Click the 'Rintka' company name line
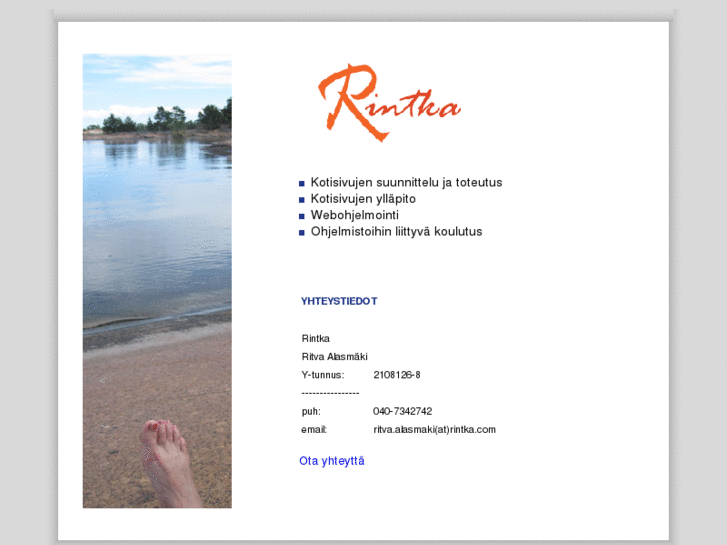 pyautogui.click(x=316, y=339)
